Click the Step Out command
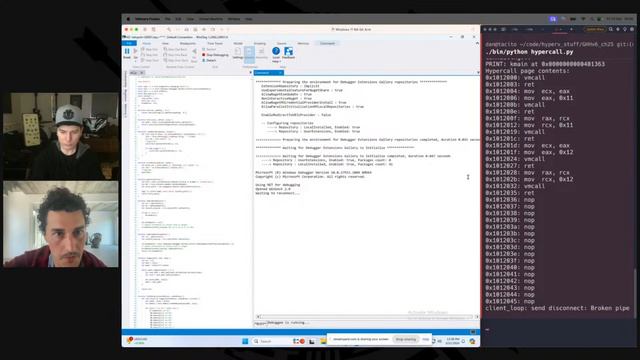 click(x=149, y=49)
